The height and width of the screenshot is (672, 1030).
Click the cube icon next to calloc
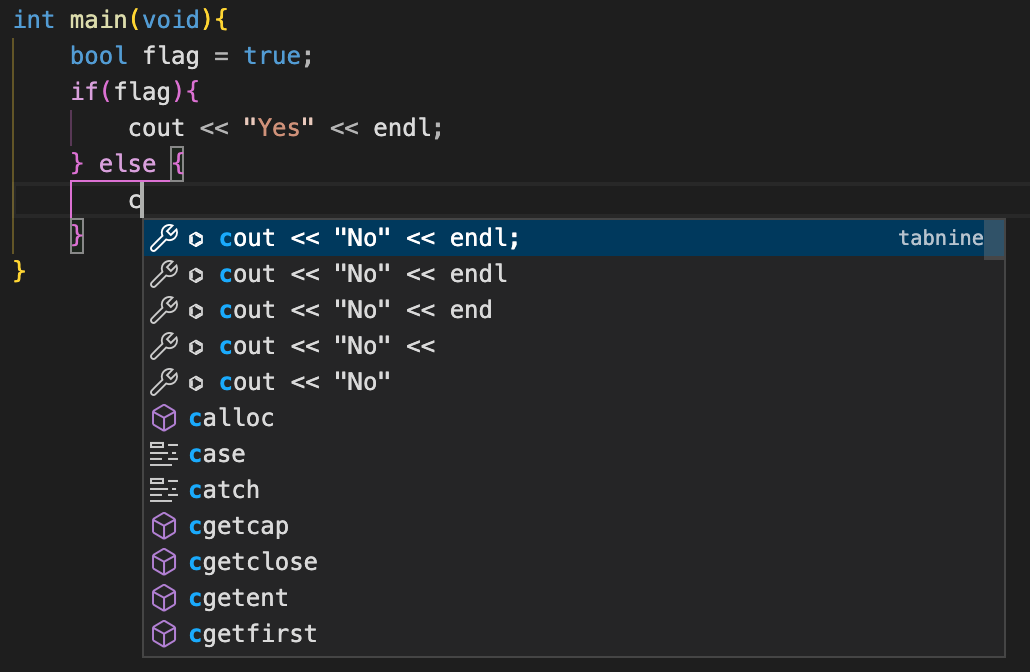(164, 418)
